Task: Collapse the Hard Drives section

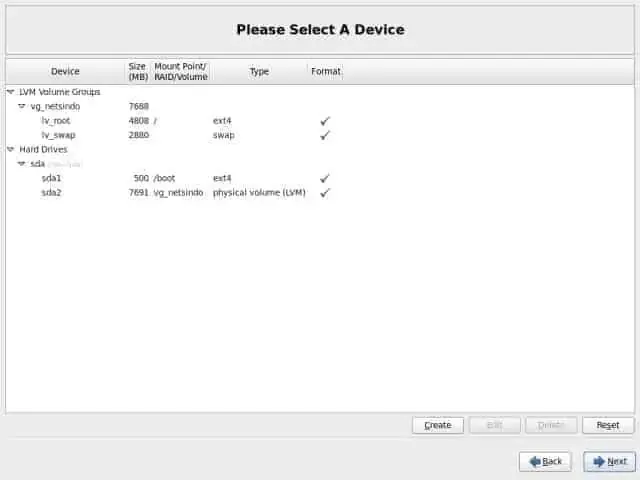Action: (x=11, y=150)
